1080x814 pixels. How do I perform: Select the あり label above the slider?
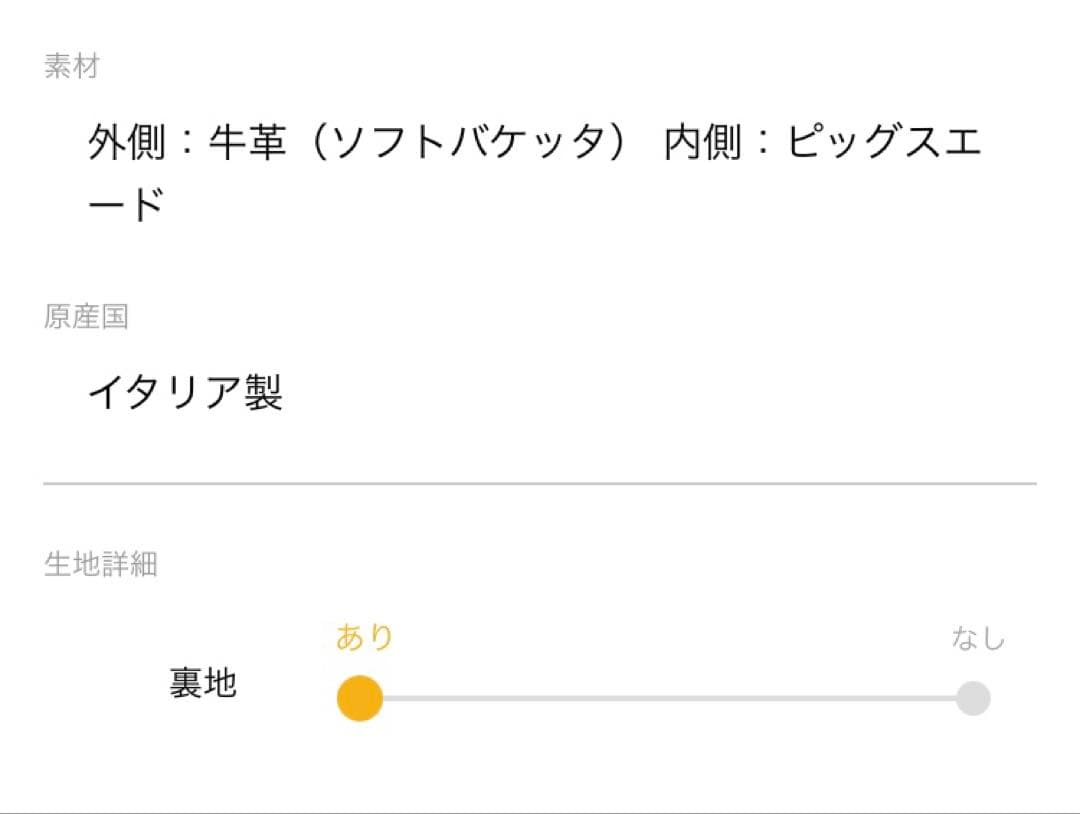tap(364, 637)
